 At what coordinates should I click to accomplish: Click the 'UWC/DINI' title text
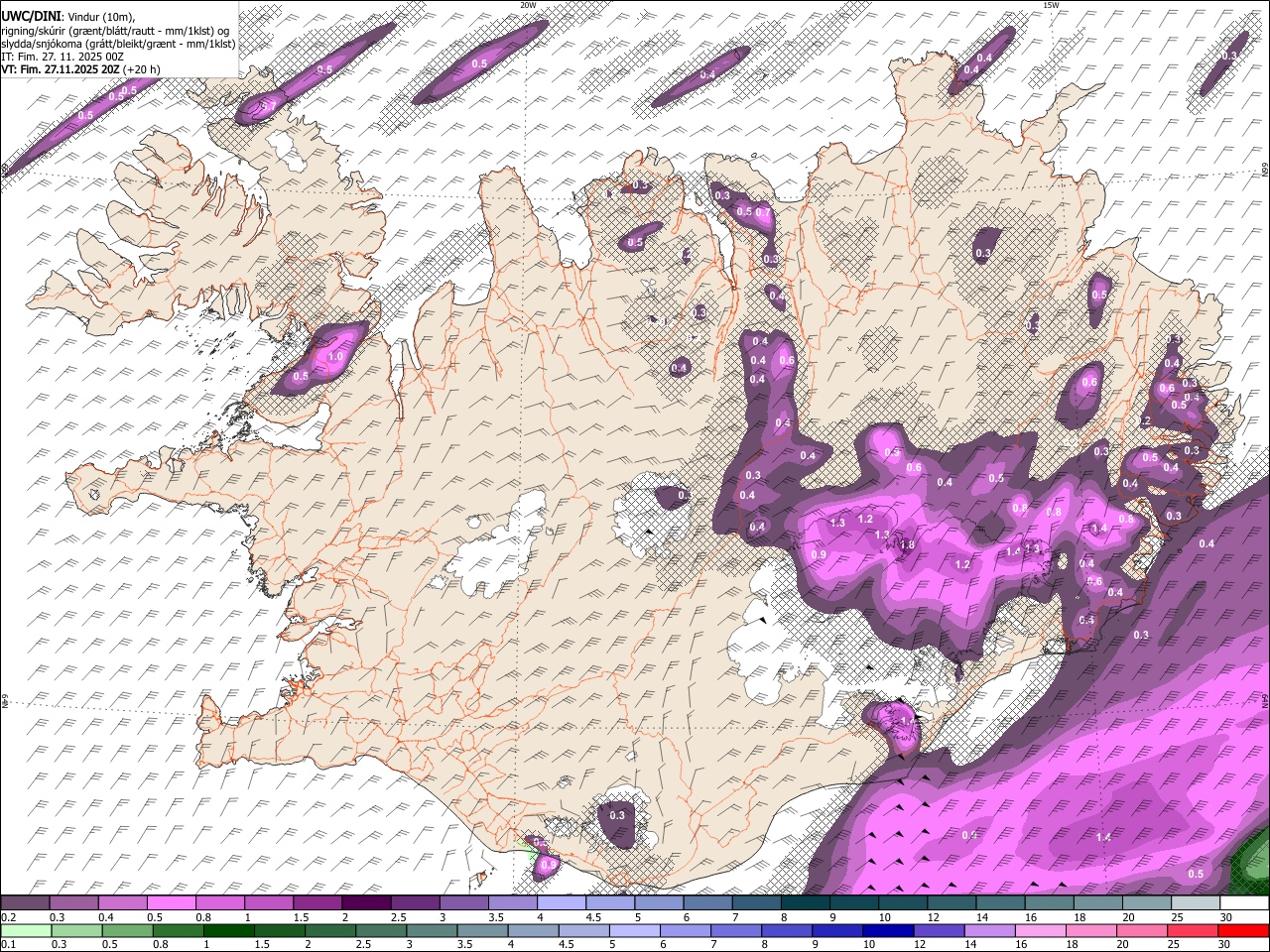point(30,17)
